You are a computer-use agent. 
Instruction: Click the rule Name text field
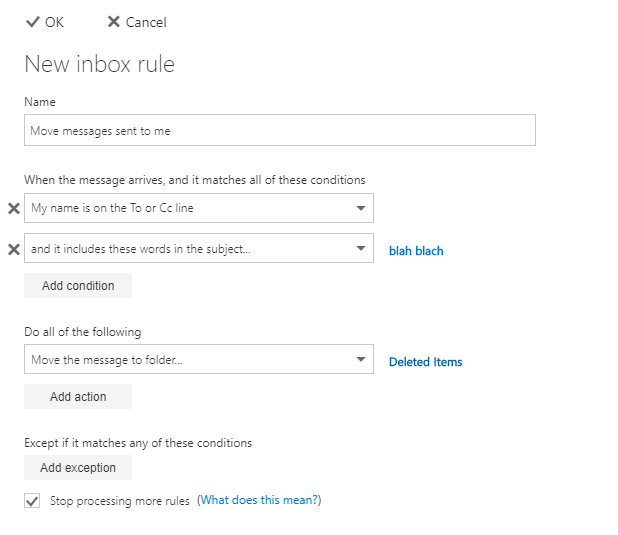coord(279,131)
